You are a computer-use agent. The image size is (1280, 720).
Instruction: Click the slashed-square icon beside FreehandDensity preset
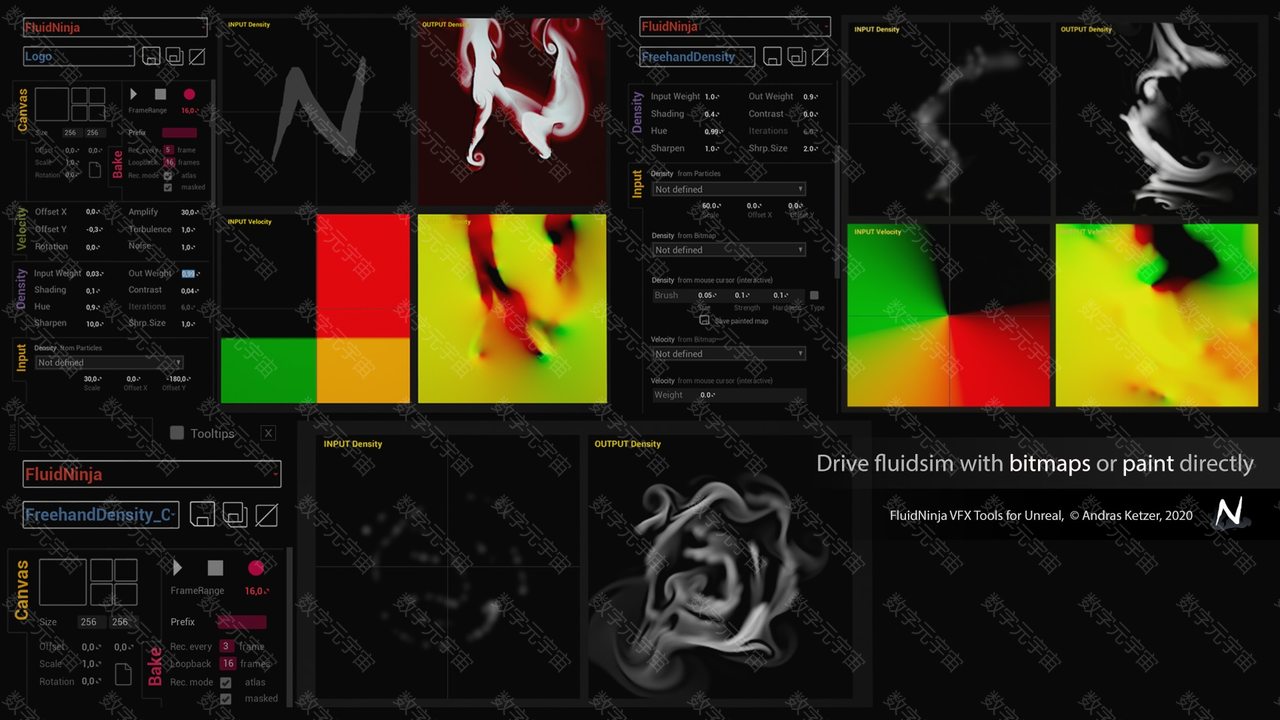tap(820, 57)
